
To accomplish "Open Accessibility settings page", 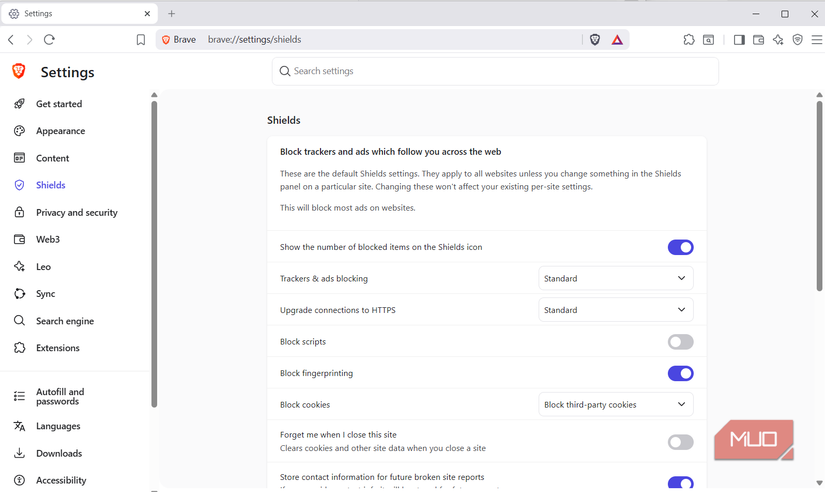I will tap(61, 480).
